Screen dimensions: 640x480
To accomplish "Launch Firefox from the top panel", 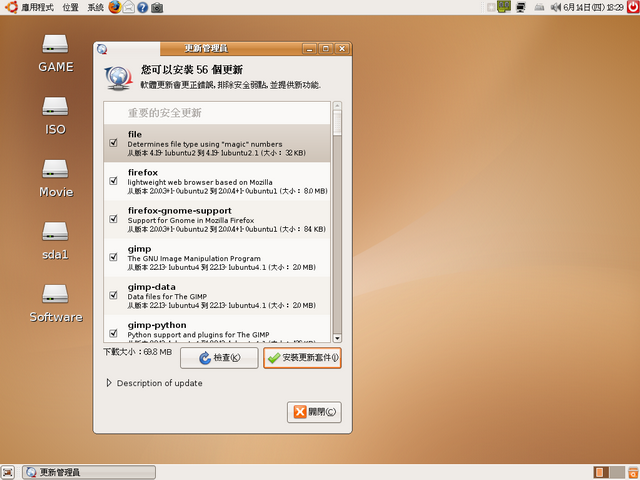I will pos(115,7).
